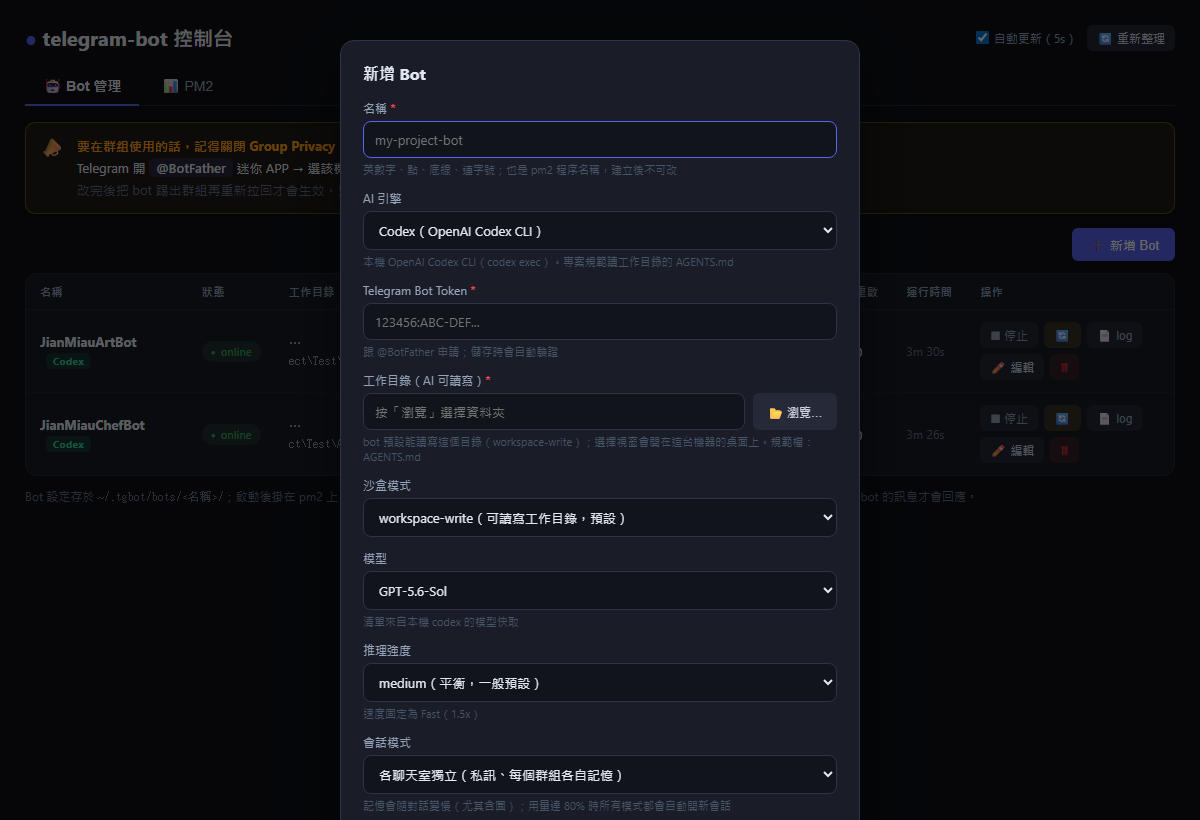1200x820 pixels.
Task: Open the log for JianMiauArtBot
Action: pyautogui.click(x=1114, y=335)
